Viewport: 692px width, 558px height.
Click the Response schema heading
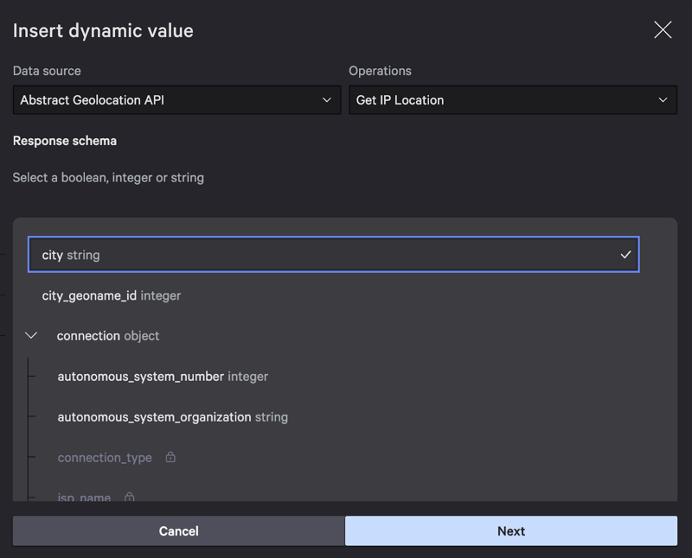[65, 141]
